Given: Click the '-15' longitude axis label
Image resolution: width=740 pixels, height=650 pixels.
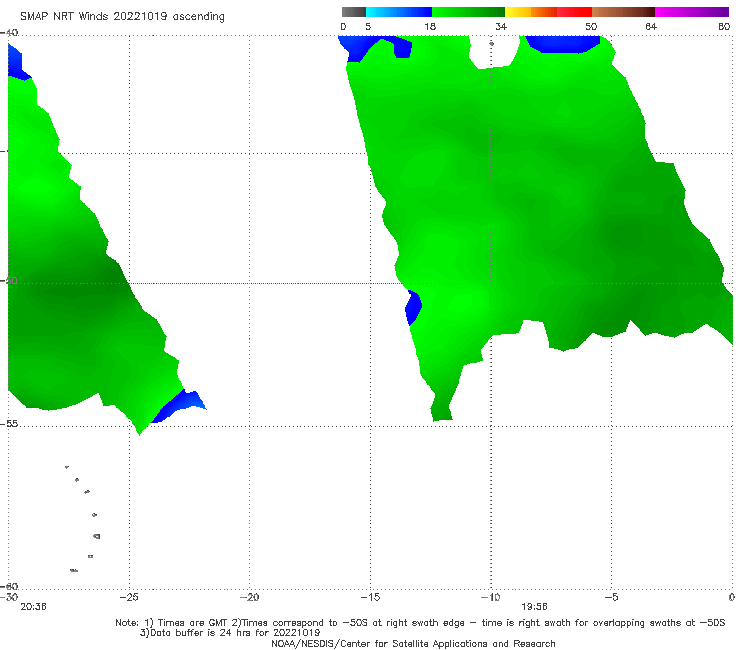Looking at the screenshot, I should [x=370, y=597].
